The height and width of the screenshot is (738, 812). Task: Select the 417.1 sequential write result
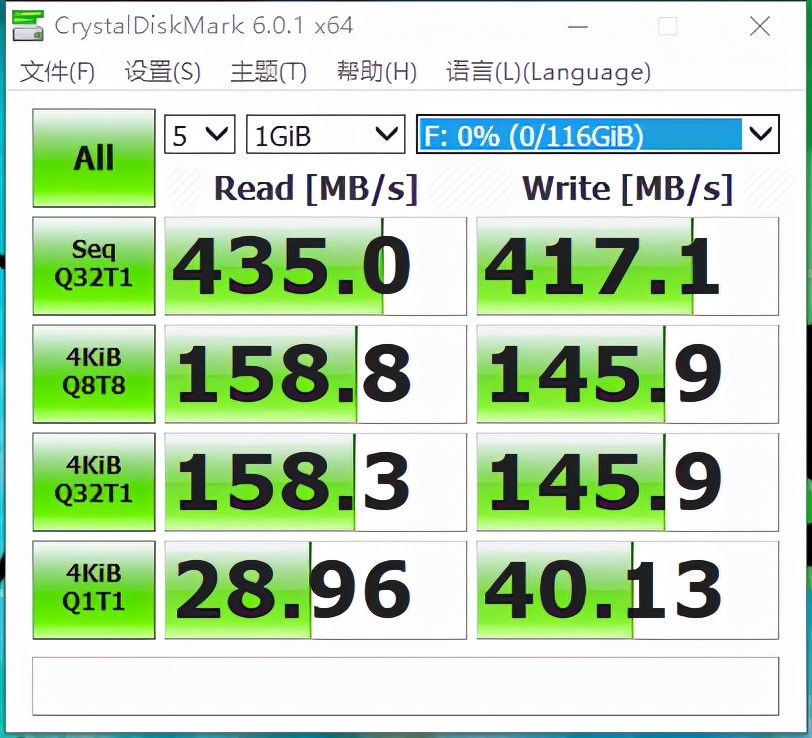click(x=628, y=266)
